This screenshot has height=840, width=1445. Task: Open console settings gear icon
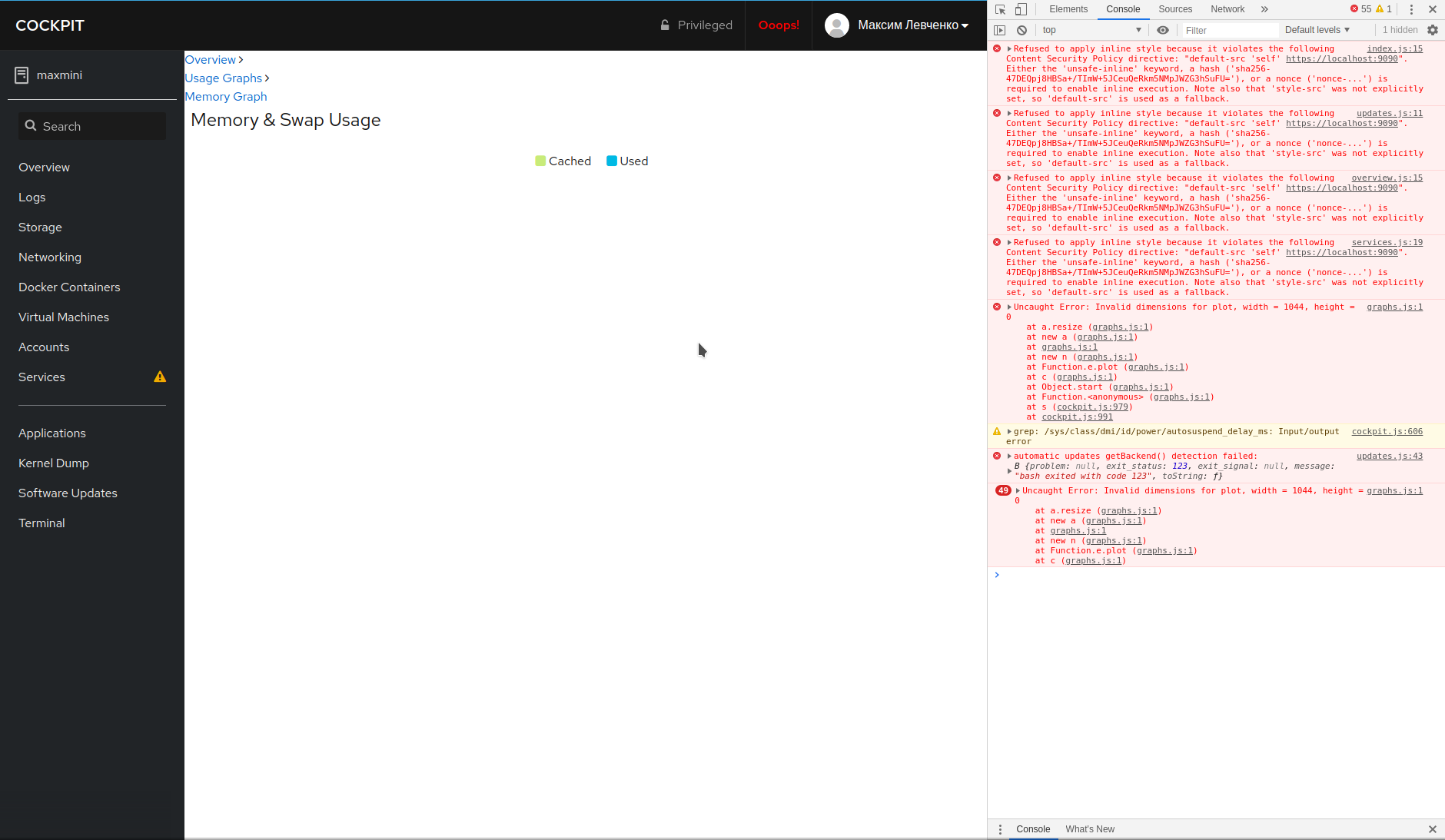click(1433, 30)
